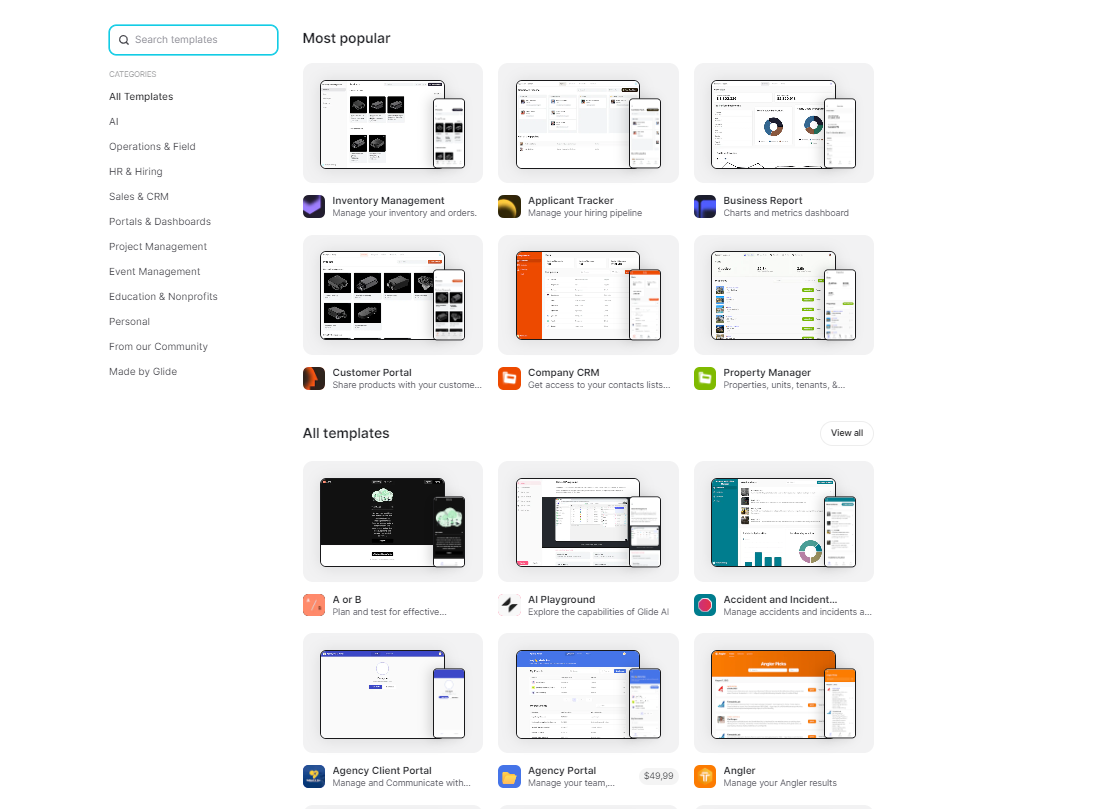Click the Inventory Management app icon
Screen dimensions: 1096x809
point(314,206)
